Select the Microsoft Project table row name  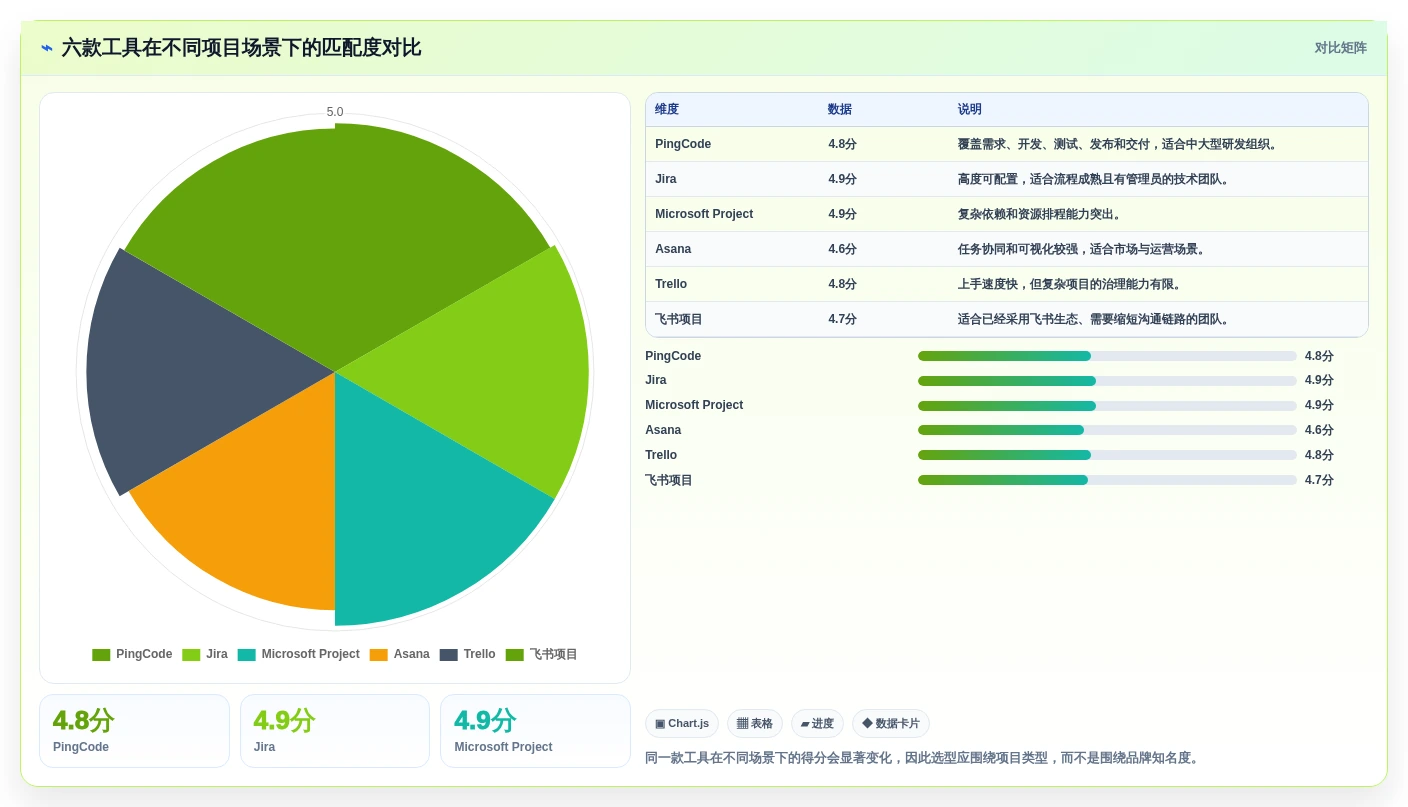point(704,214)
